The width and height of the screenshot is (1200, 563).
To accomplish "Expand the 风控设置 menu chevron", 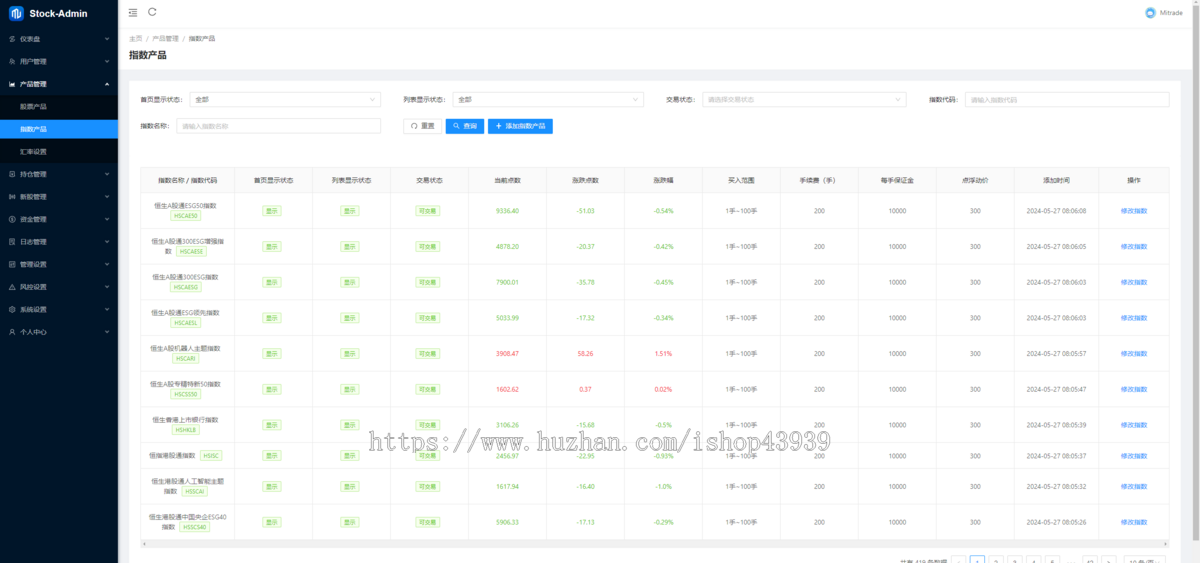I will point(107,286).
